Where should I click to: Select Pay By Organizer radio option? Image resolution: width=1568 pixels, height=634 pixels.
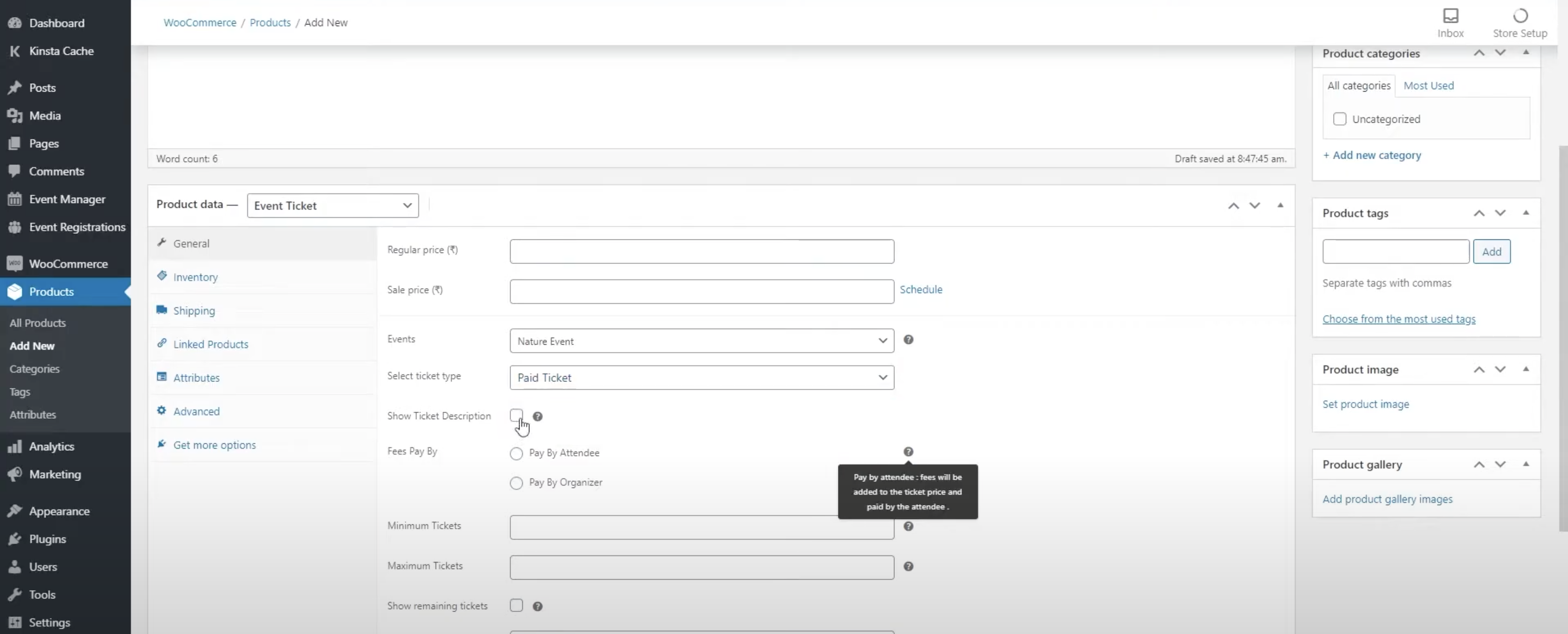click(x=516, y=483)
